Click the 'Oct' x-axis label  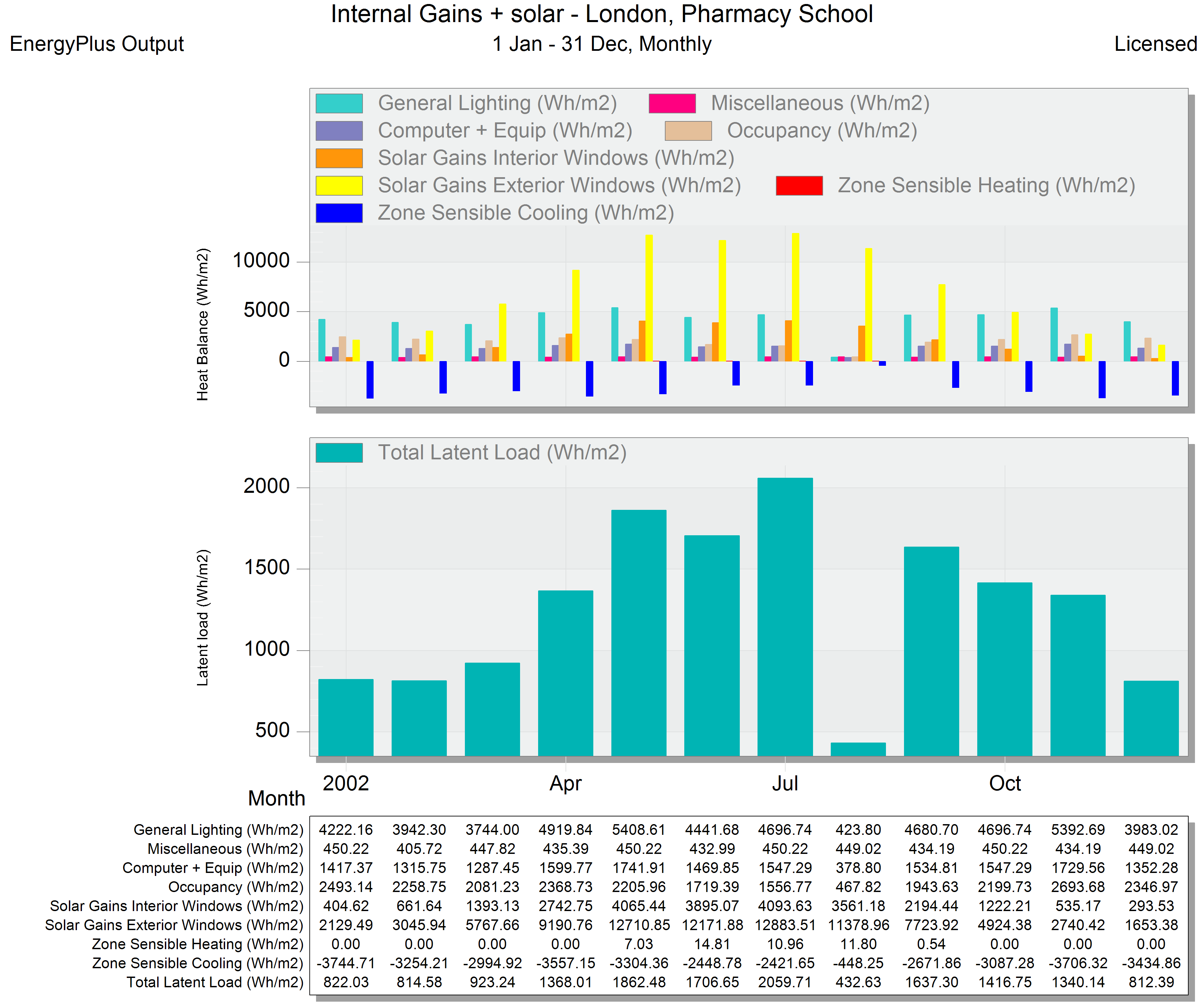pyautogui.click(x=1005, y=783)
